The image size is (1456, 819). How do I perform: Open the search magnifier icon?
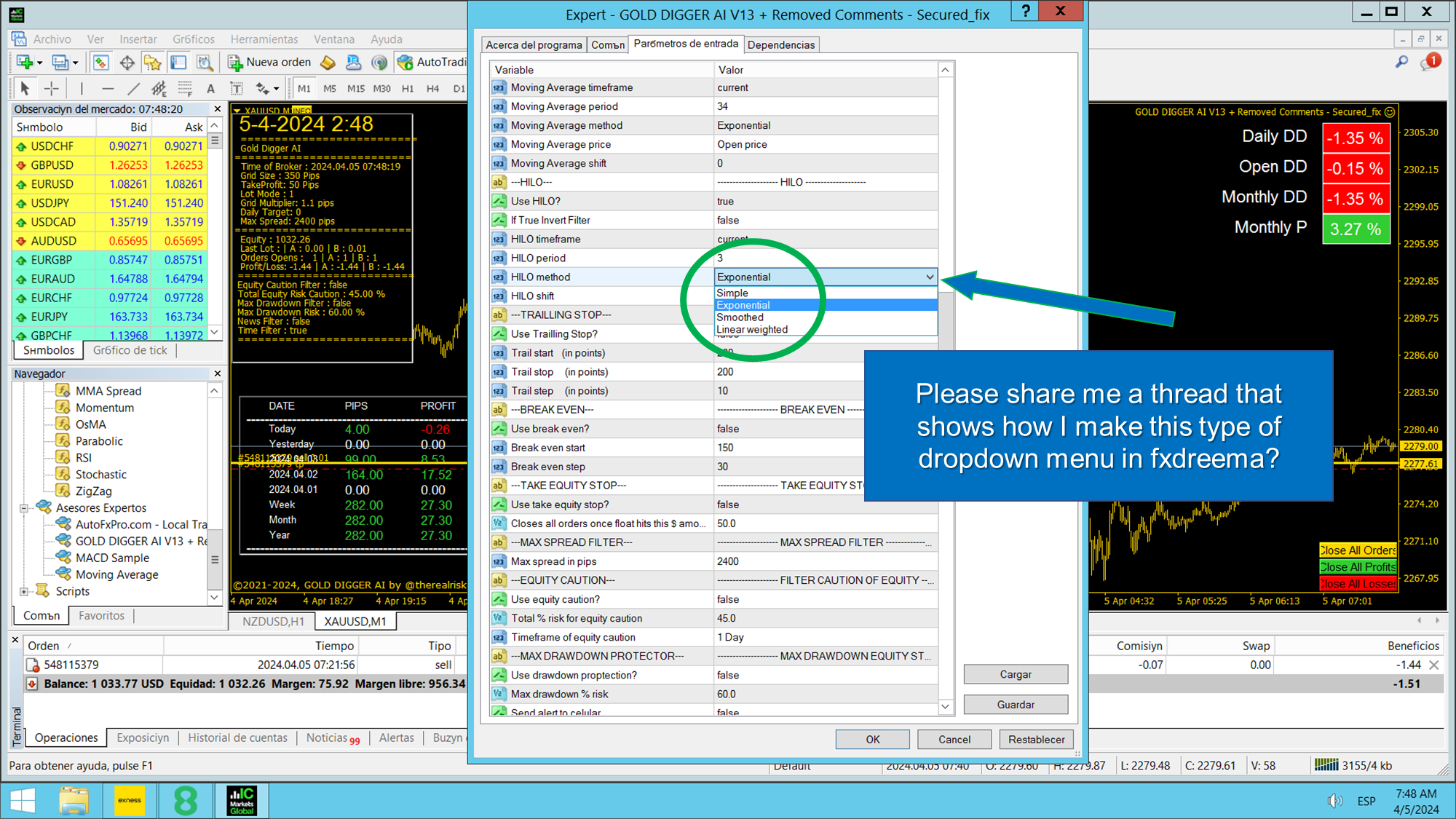(1401, 62)
